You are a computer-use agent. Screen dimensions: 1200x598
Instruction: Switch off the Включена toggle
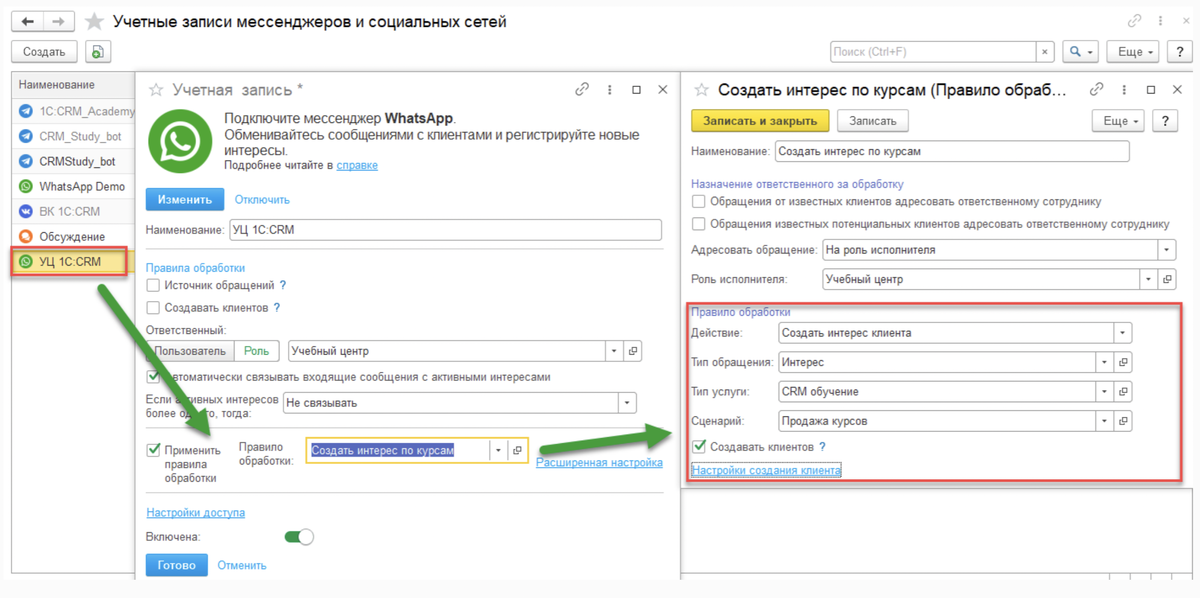(x=299, y=537)
